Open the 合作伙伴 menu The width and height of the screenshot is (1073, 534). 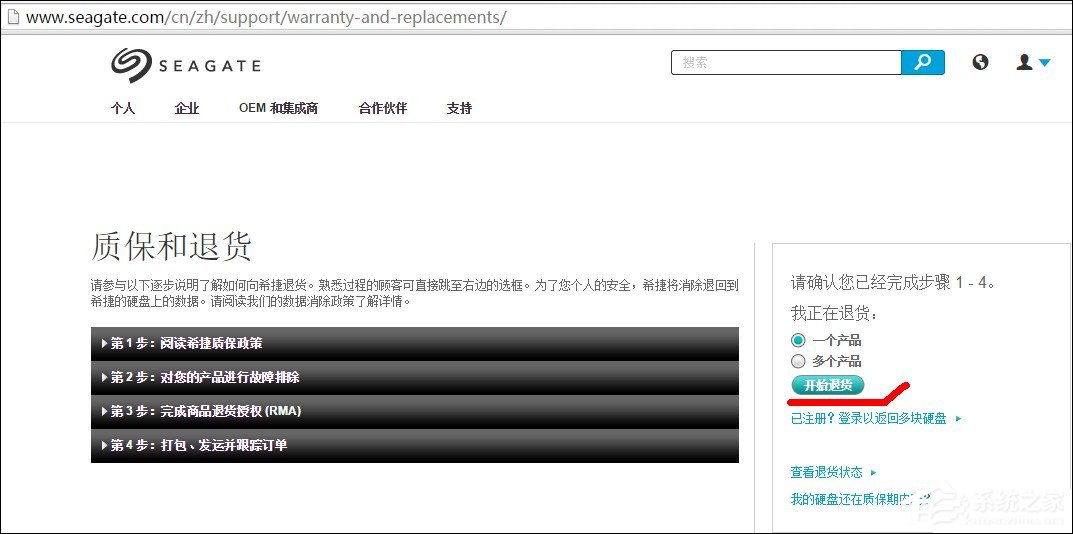pyautogui.click(x=382, y=108)
